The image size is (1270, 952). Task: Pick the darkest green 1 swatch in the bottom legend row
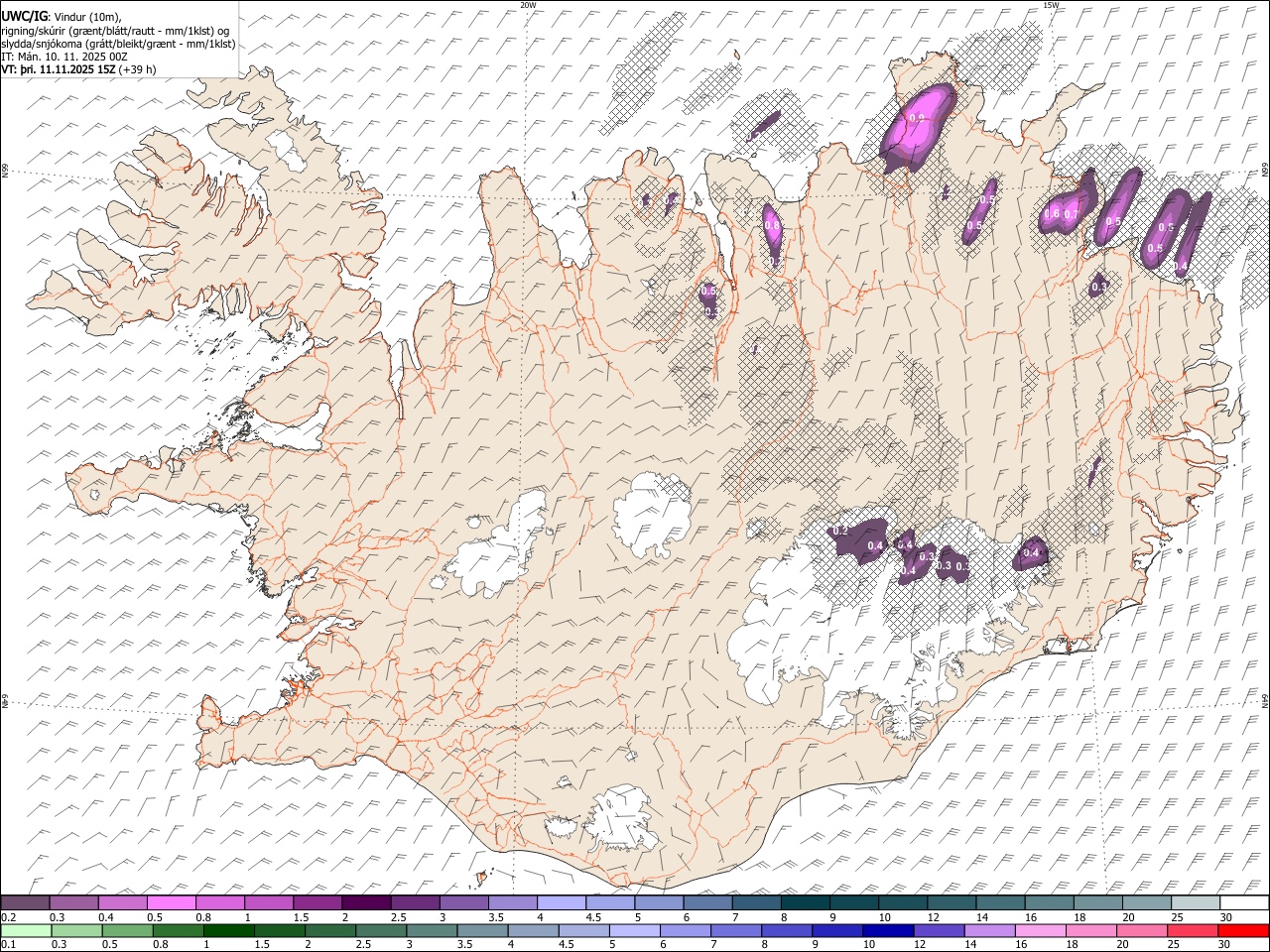coord(228,930)
